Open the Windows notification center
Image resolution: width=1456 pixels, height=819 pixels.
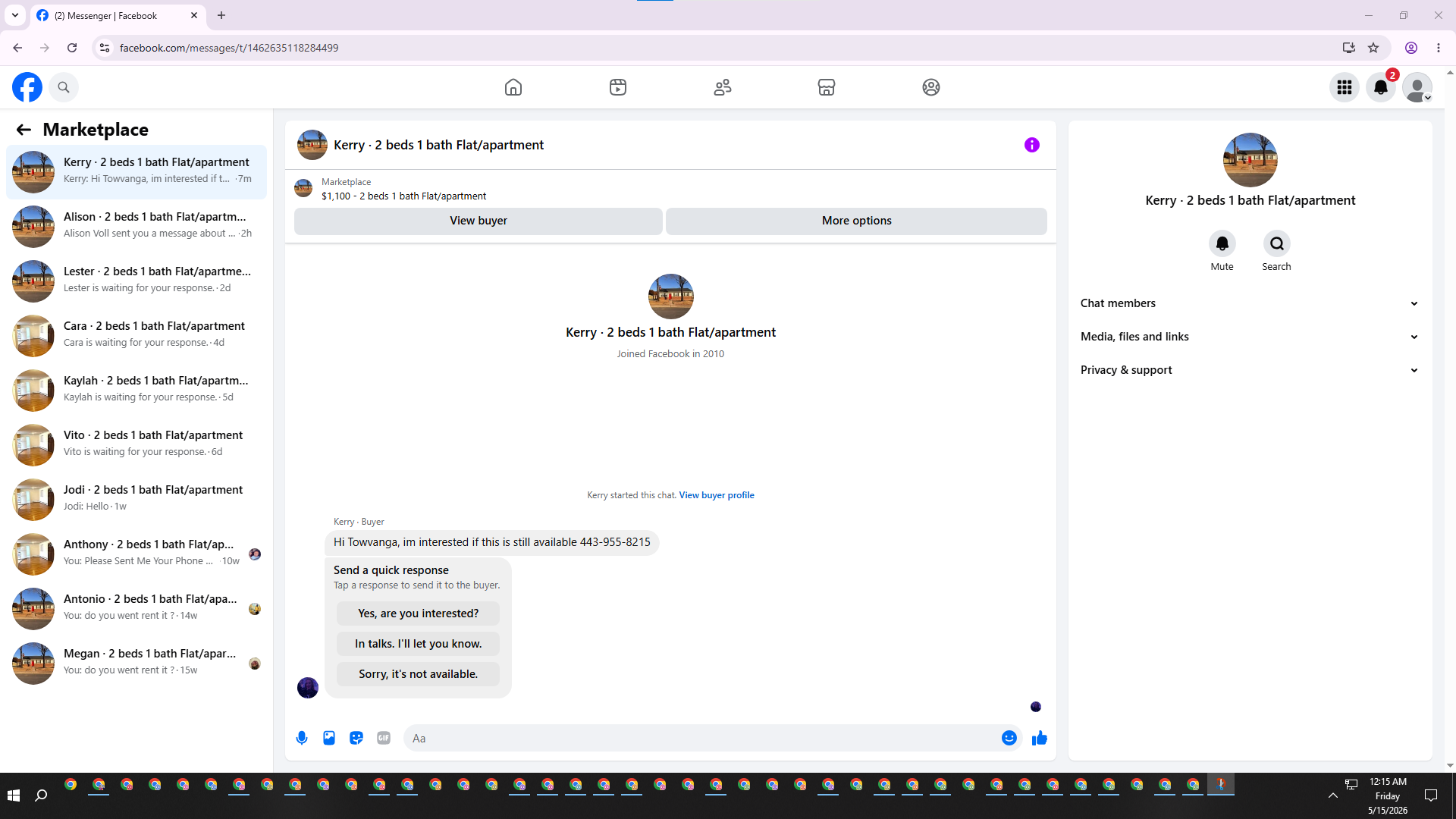(x=1431, y=795)
